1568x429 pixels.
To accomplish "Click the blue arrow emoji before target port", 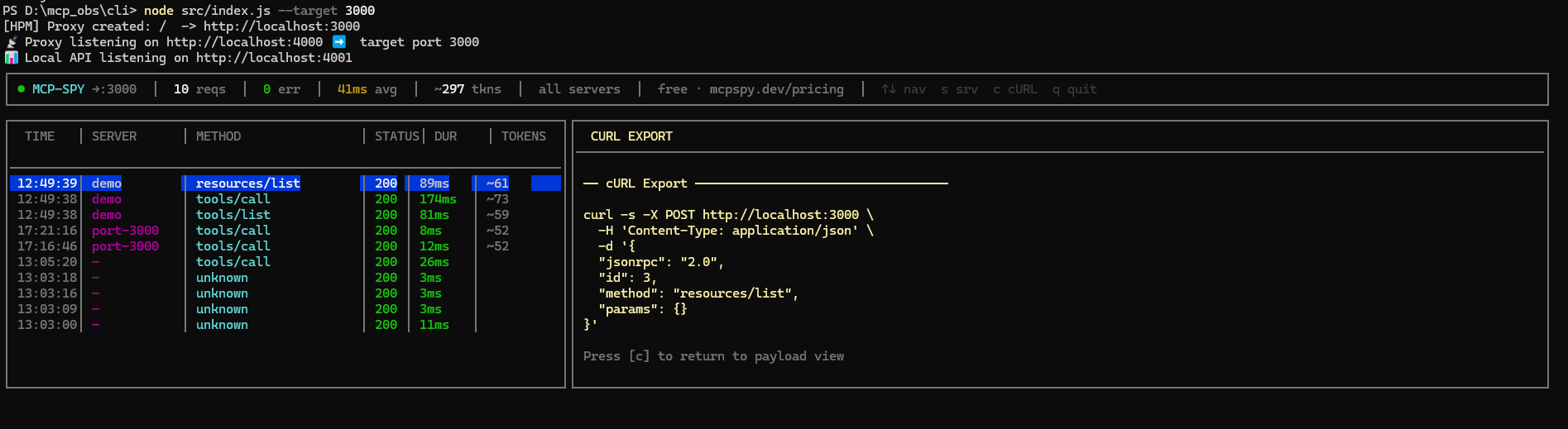I will tap(339, 42).
